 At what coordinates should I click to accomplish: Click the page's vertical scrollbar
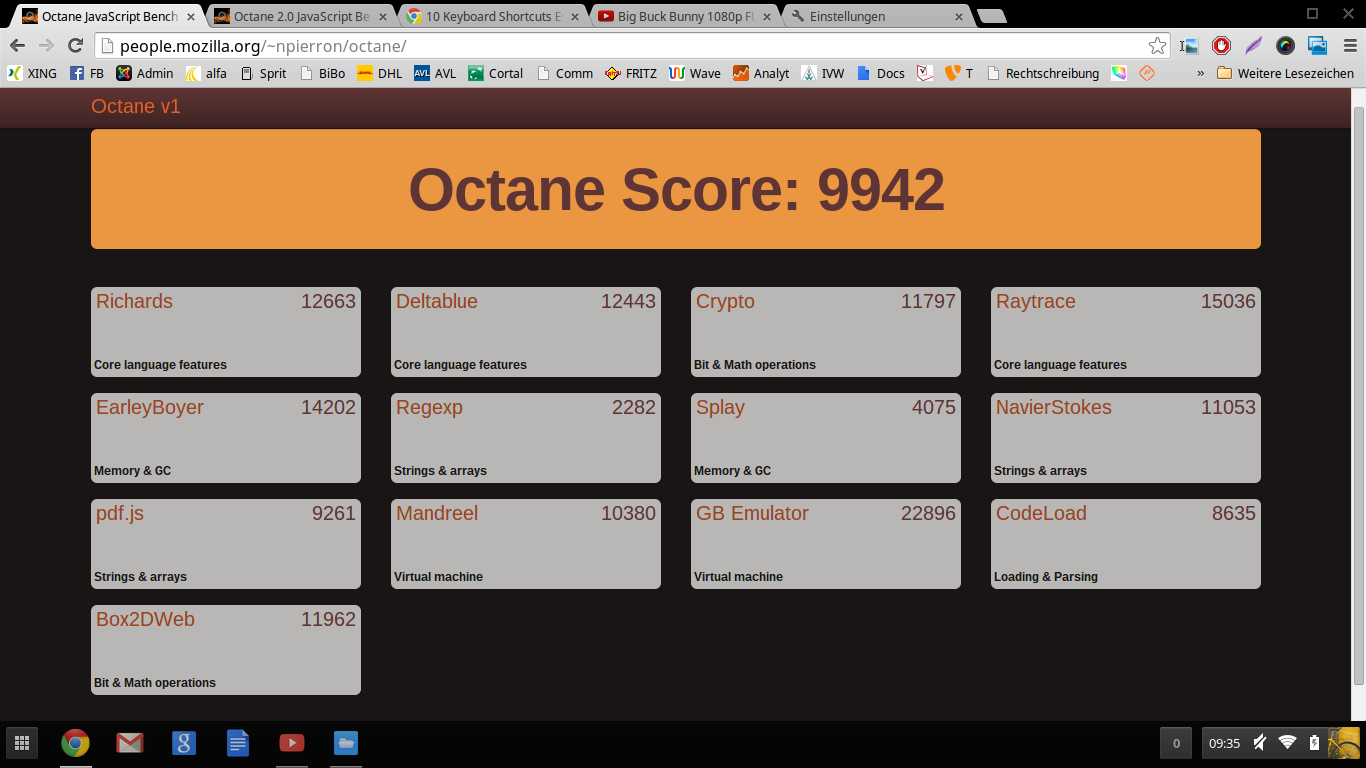coord(1359,395)
